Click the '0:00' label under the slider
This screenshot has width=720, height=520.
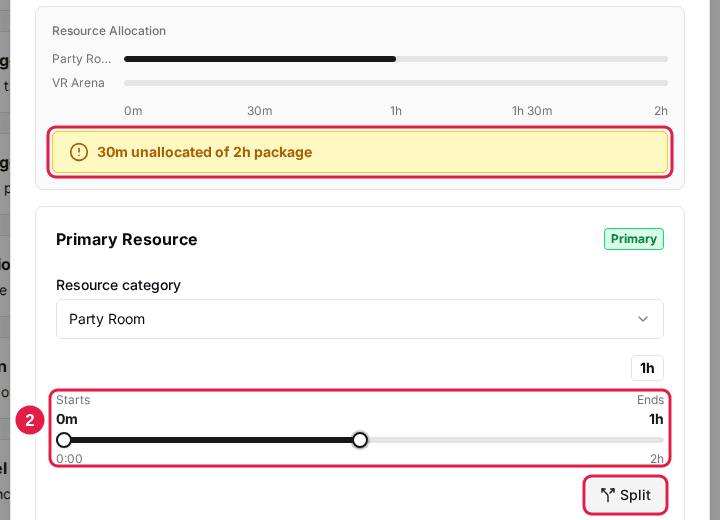69,458
